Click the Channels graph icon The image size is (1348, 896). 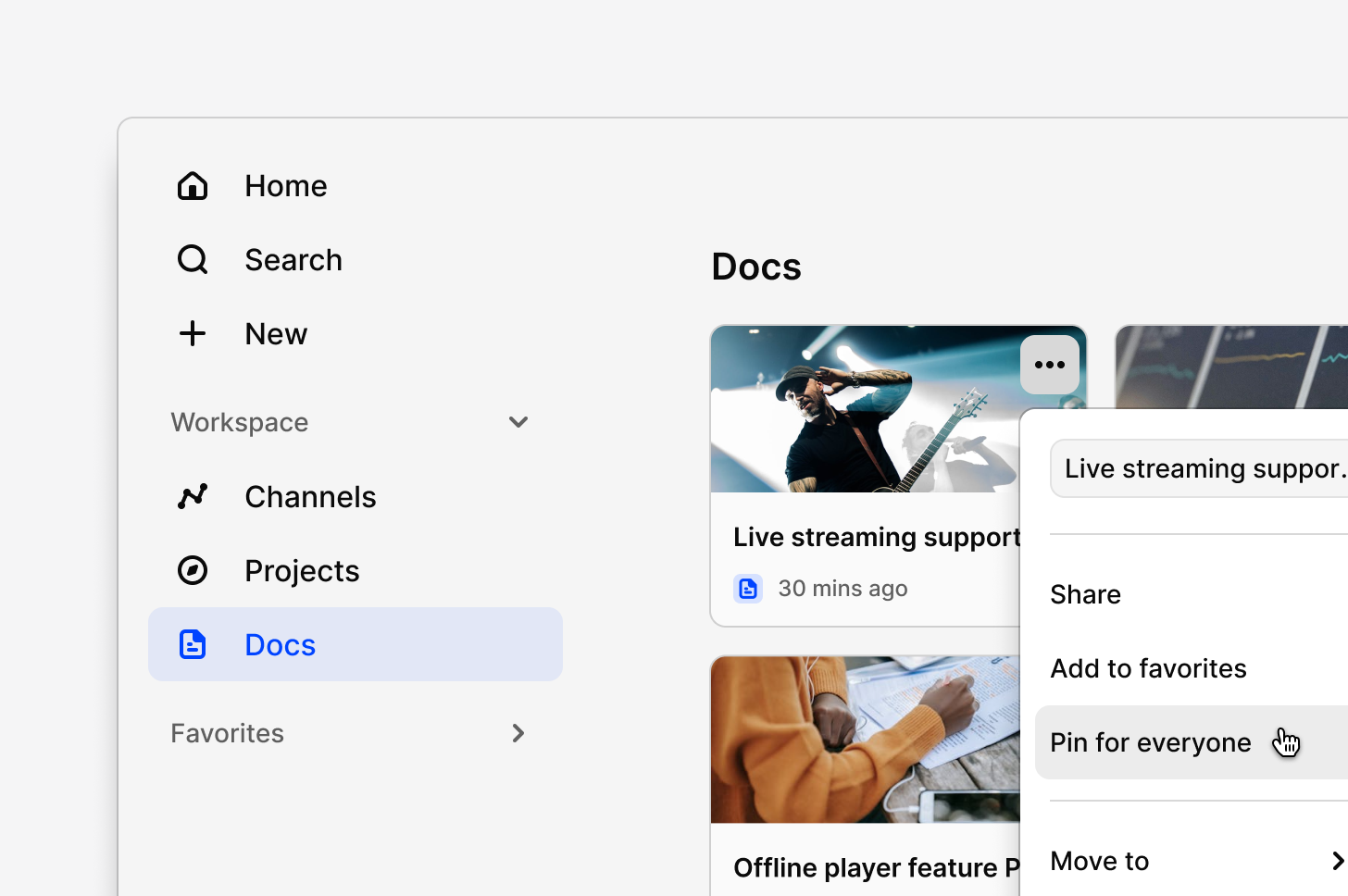click(193, 496)
